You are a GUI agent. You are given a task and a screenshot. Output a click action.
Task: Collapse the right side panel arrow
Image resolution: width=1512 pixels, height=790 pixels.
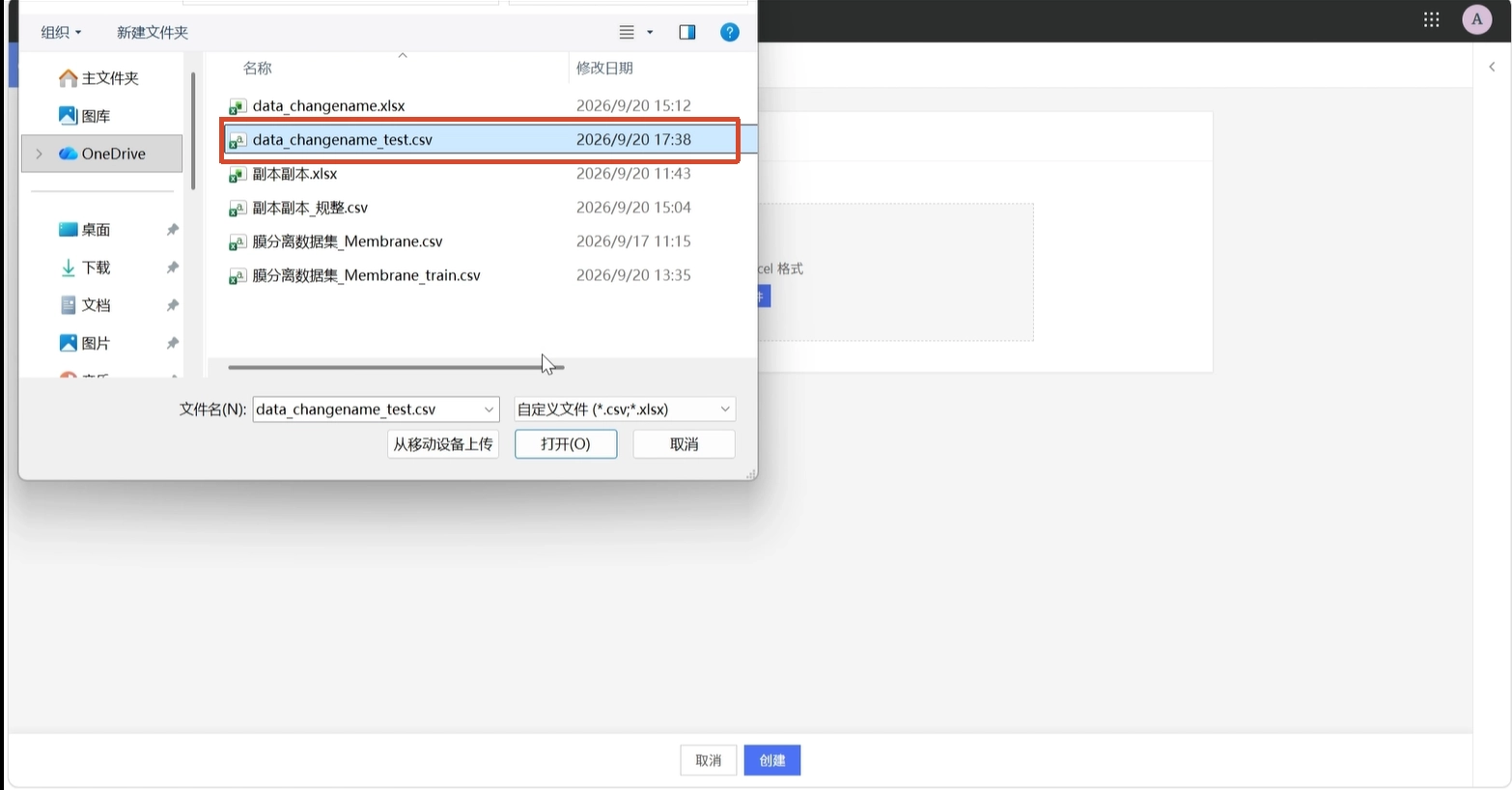point(1492,67)
